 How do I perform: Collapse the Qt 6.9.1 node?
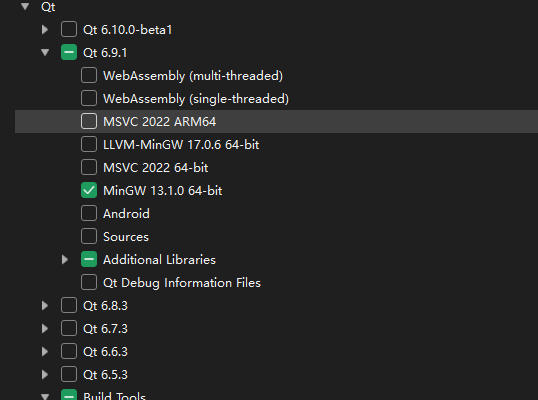45,52
